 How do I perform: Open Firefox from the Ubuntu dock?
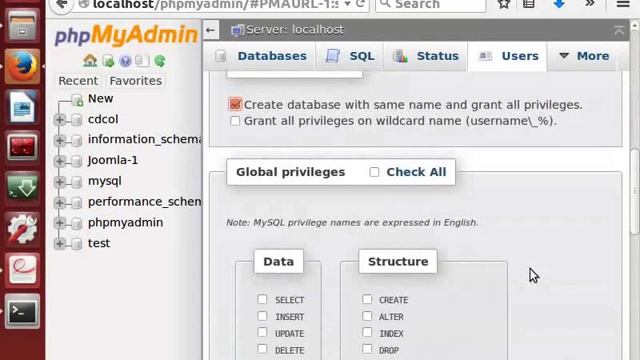point(22,66)
